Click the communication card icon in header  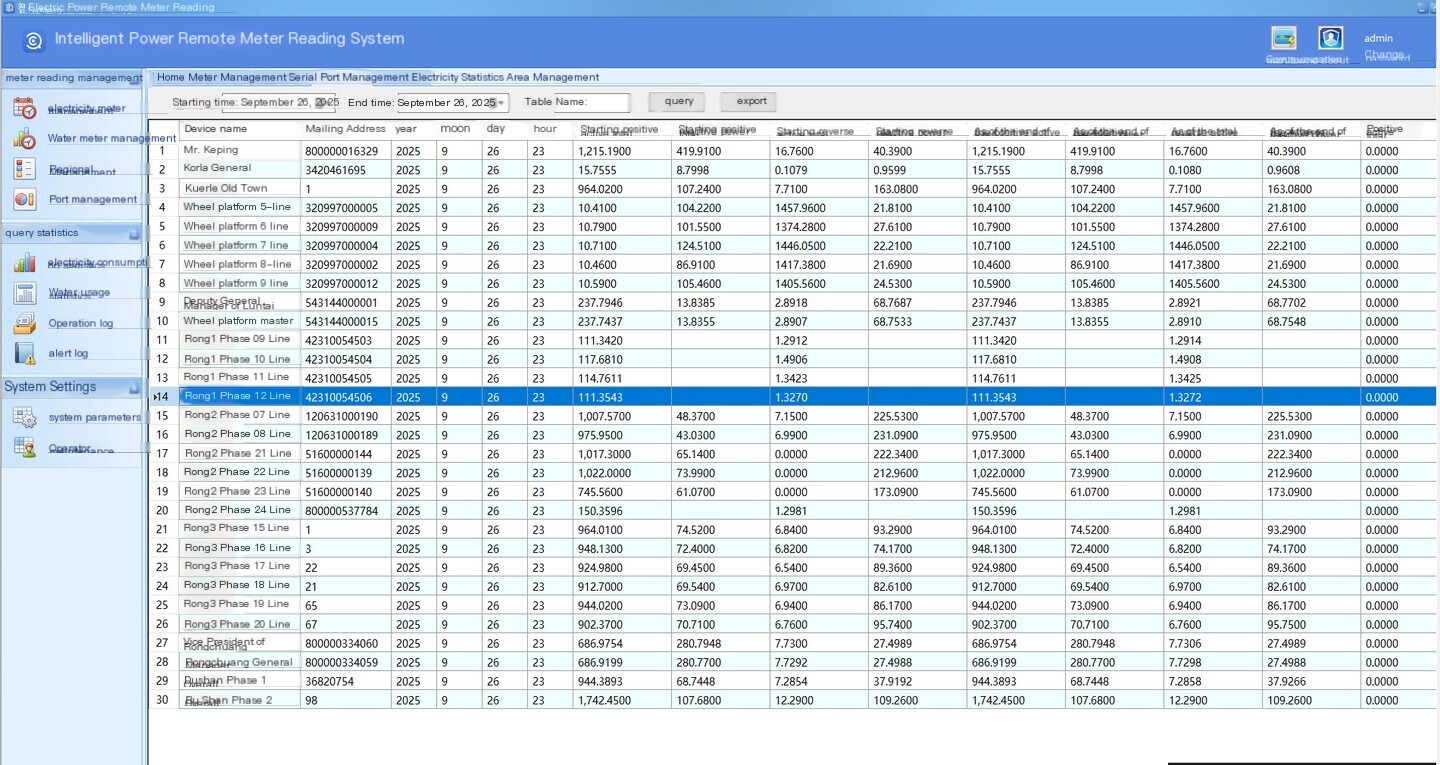pyautogui.click(x=1284, y=38)
